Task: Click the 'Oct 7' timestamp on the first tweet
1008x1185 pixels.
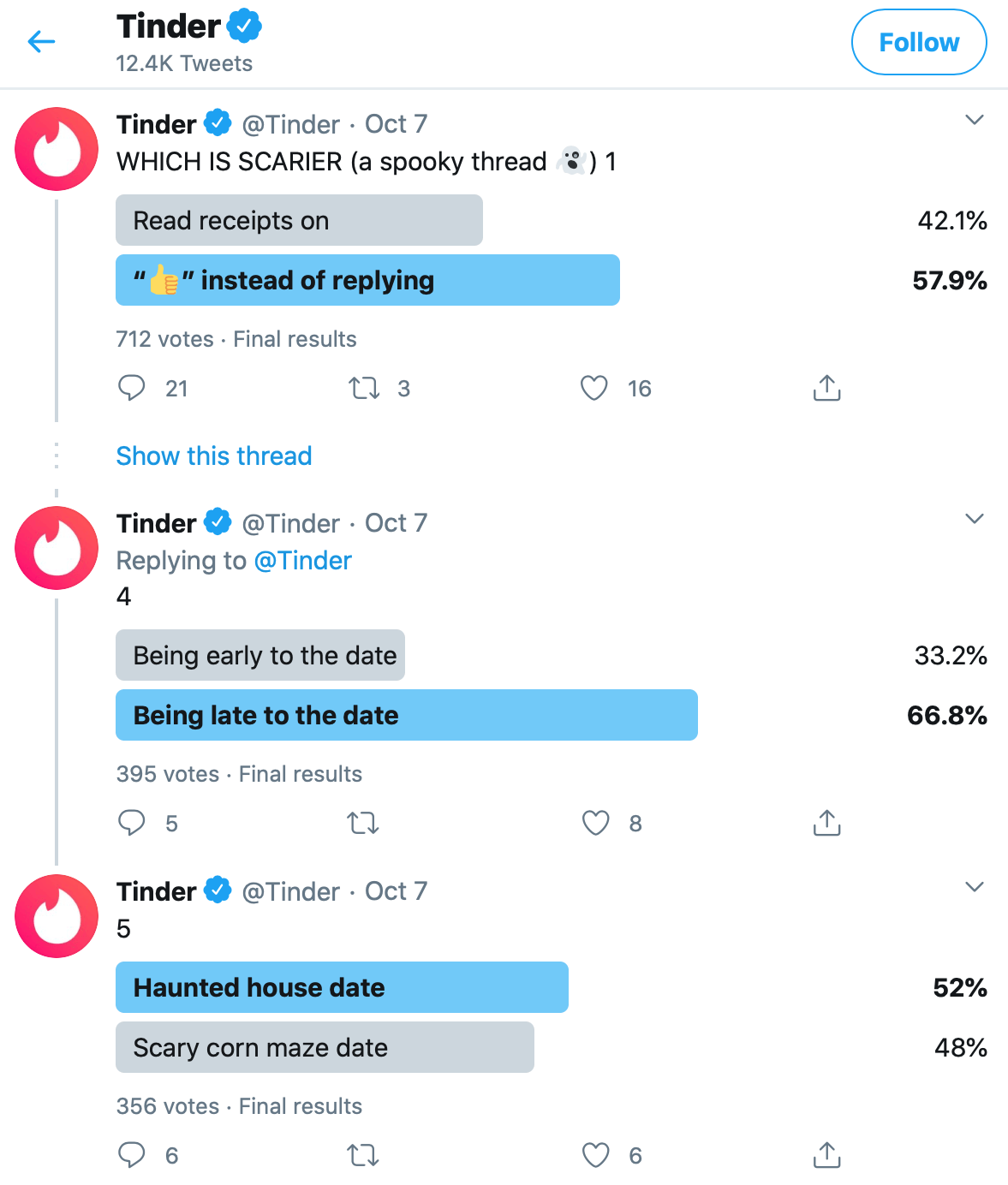Action: tap(395, 124)
